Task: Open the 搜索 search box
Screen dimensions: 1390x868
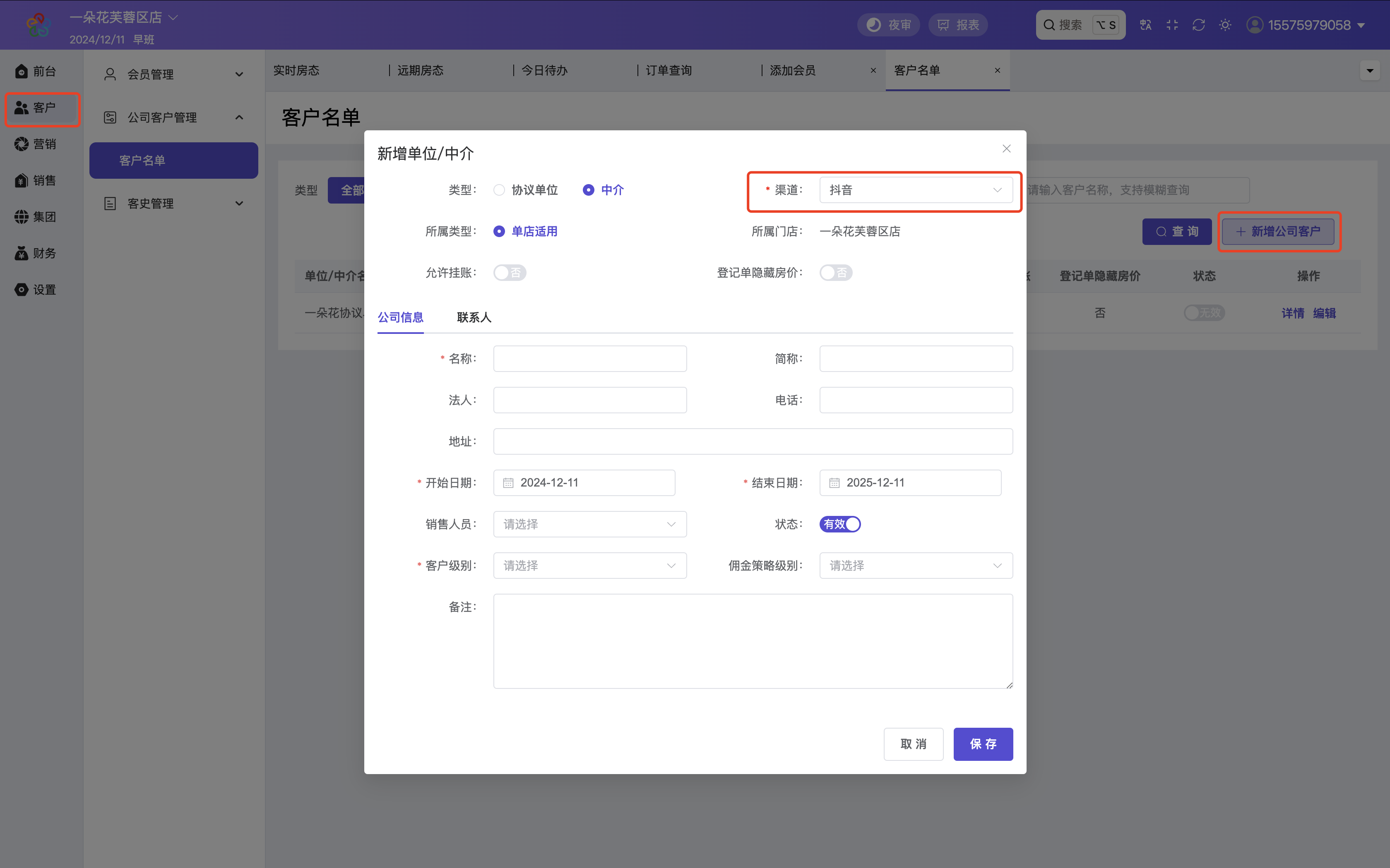Action: [x=1080, y=25]
